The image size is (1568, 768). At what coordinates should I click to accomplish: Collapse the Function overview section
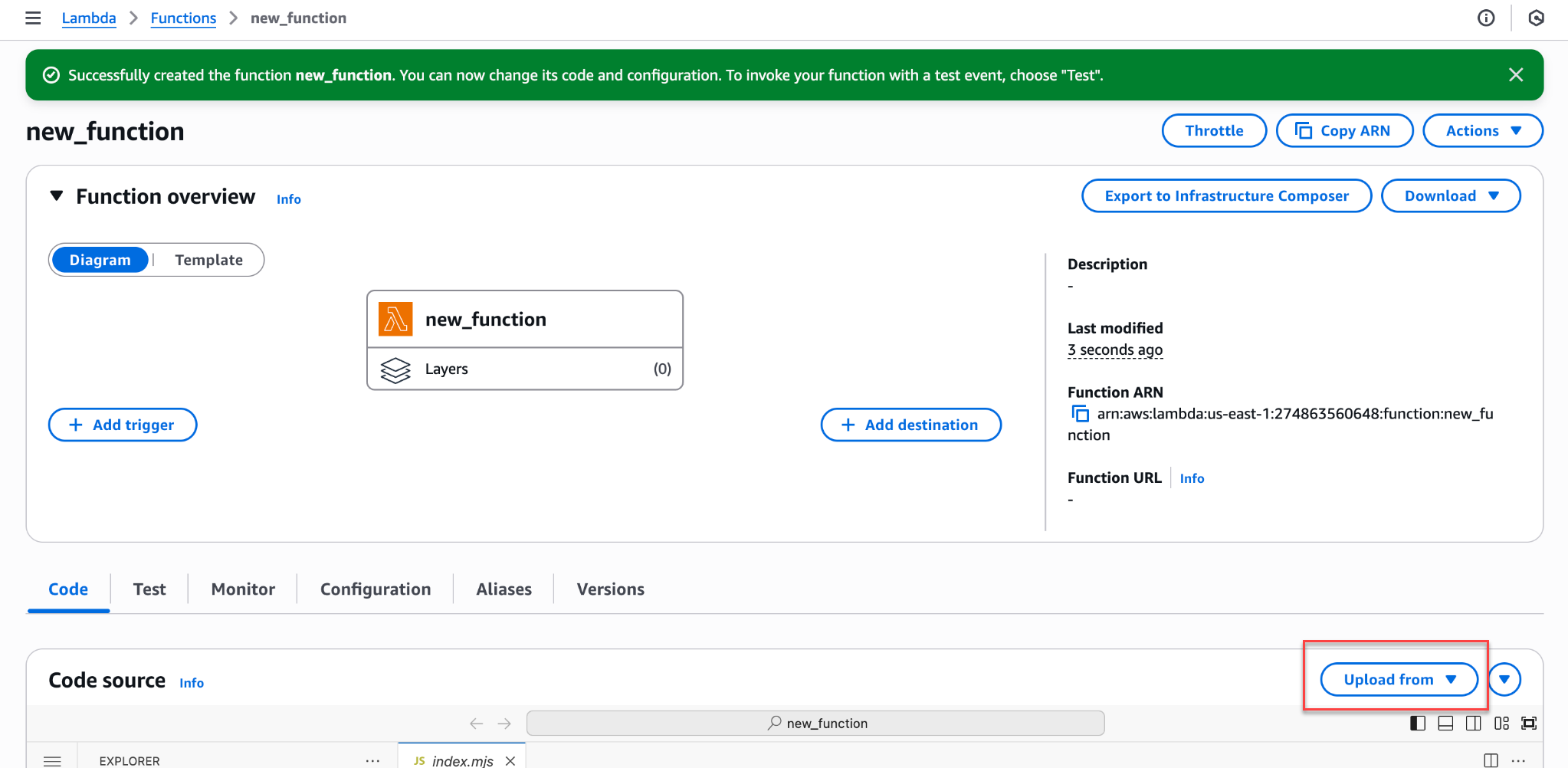(56, 196)
